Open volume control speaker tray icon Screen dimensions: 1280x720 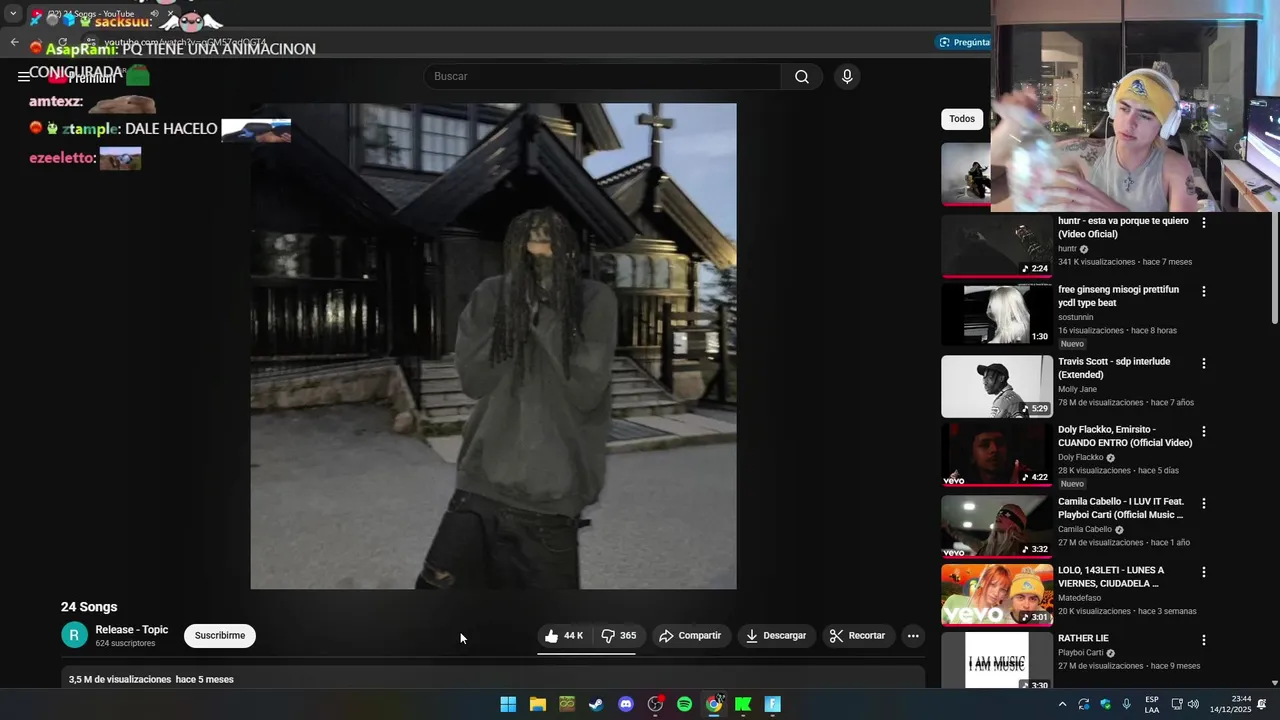click(x=1193, y=704)
